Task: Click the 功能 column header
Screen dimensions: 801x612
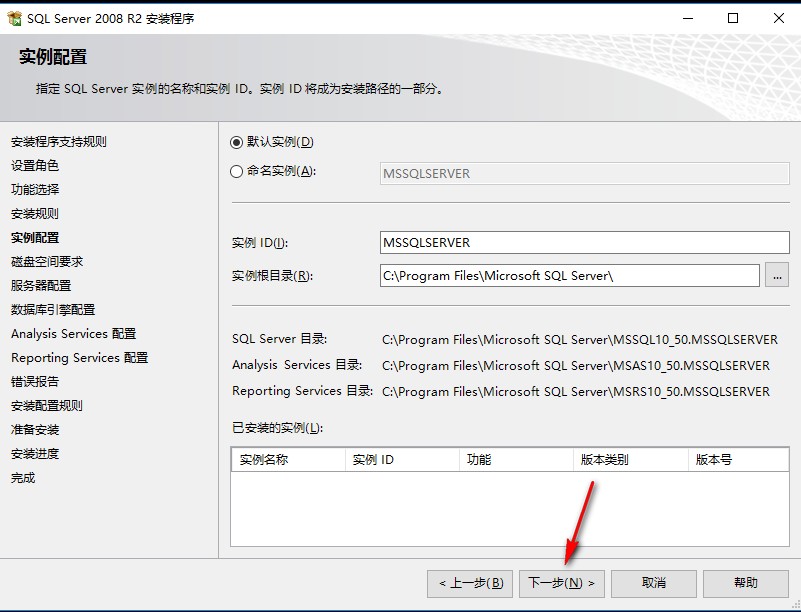Action: pyautogui.click(x=517, y=460)
